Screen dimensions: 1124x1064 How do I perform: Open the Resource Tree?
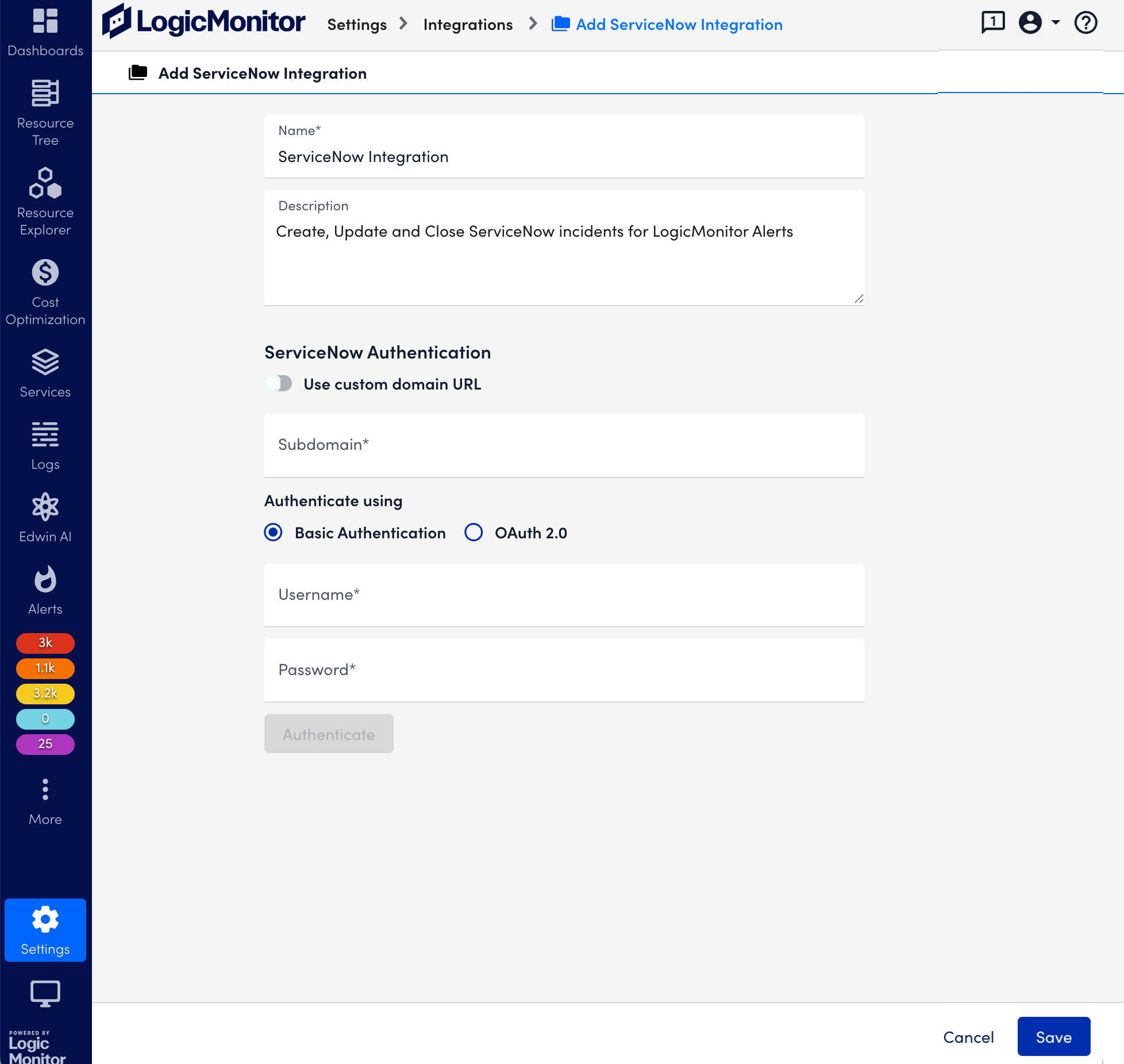(45, 109)
